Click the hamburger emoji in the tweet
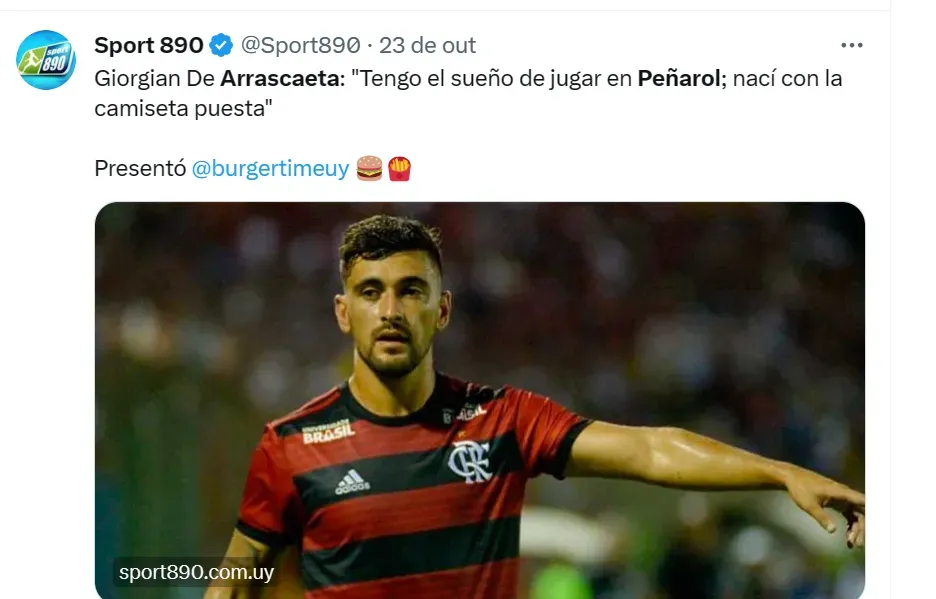 pos(369,168)
